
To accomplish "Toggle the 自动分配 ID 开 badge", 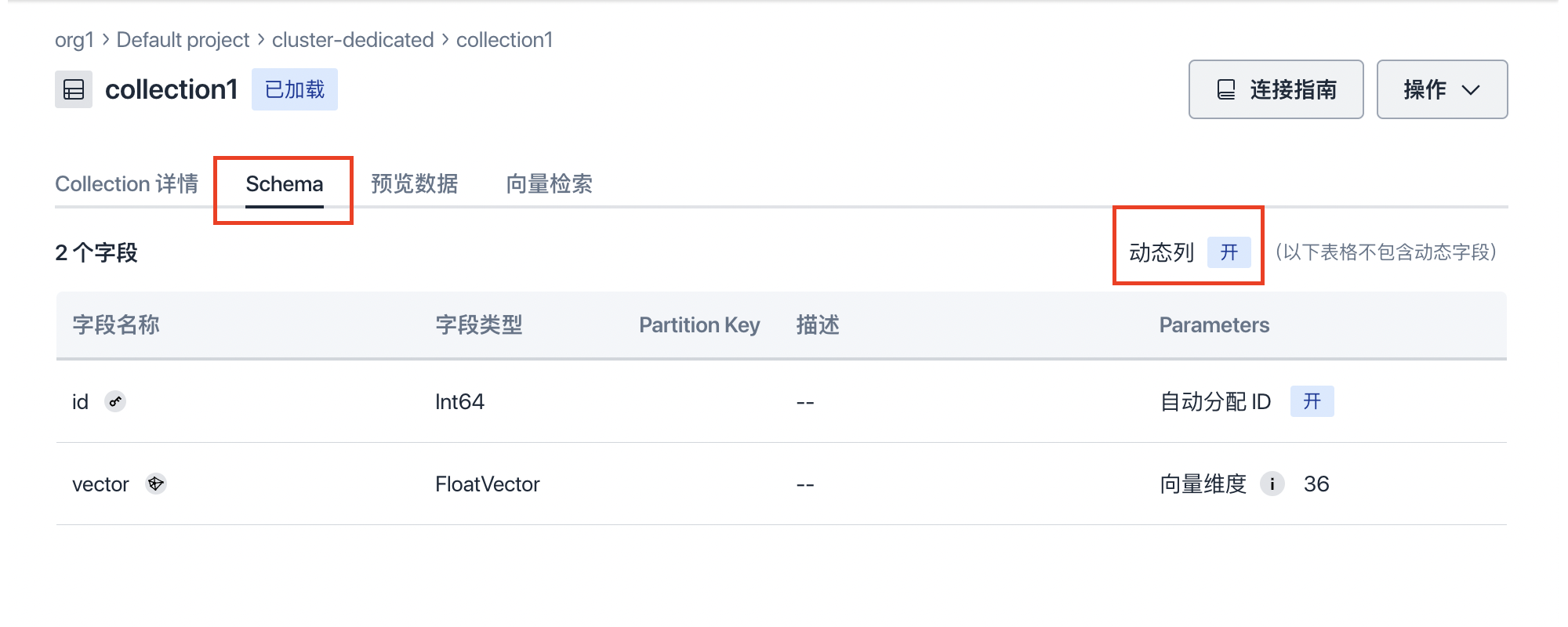I will coord(1312,401).
